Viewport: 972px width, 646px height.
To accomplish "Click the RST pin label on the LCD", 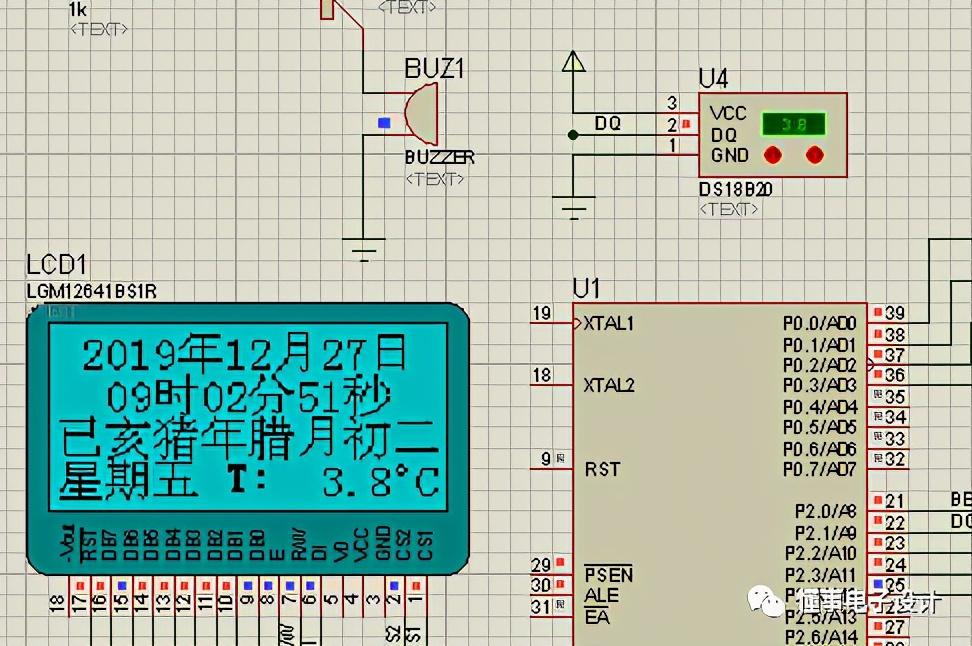I will coord(89,544).
